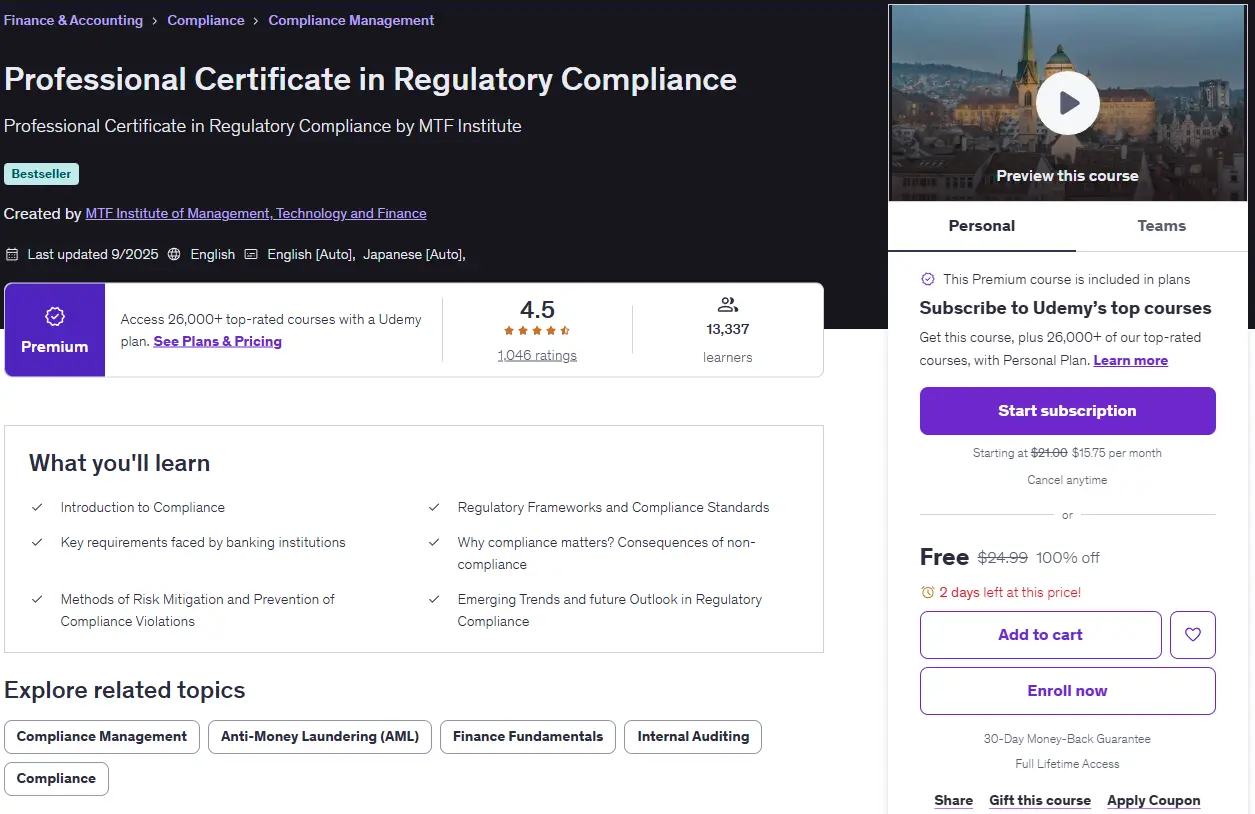The height and width of the screenshot is (814, 1255).
Task: Click 'Last updated 9/2025' text
Action: point(93,254)
